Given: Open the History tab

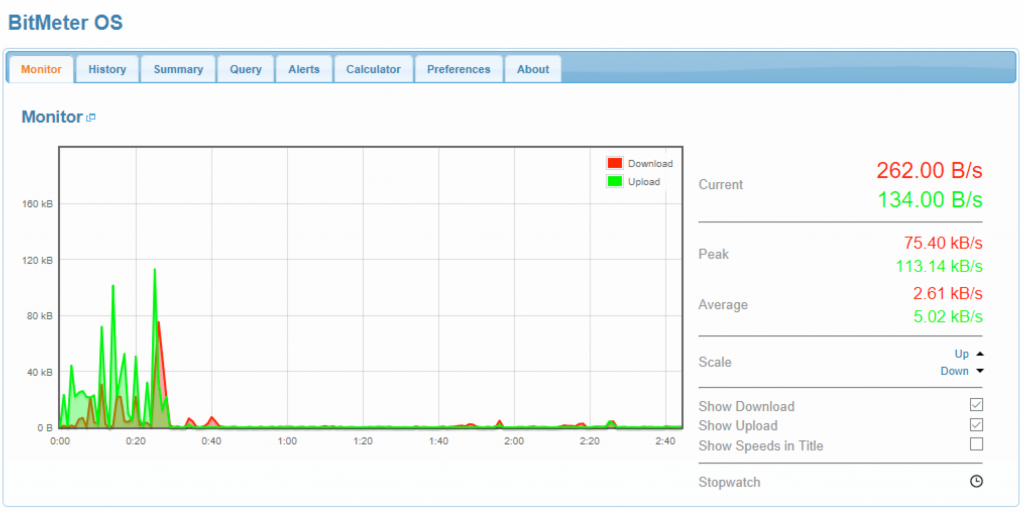Looking at the screenshot, I should 107,69.
